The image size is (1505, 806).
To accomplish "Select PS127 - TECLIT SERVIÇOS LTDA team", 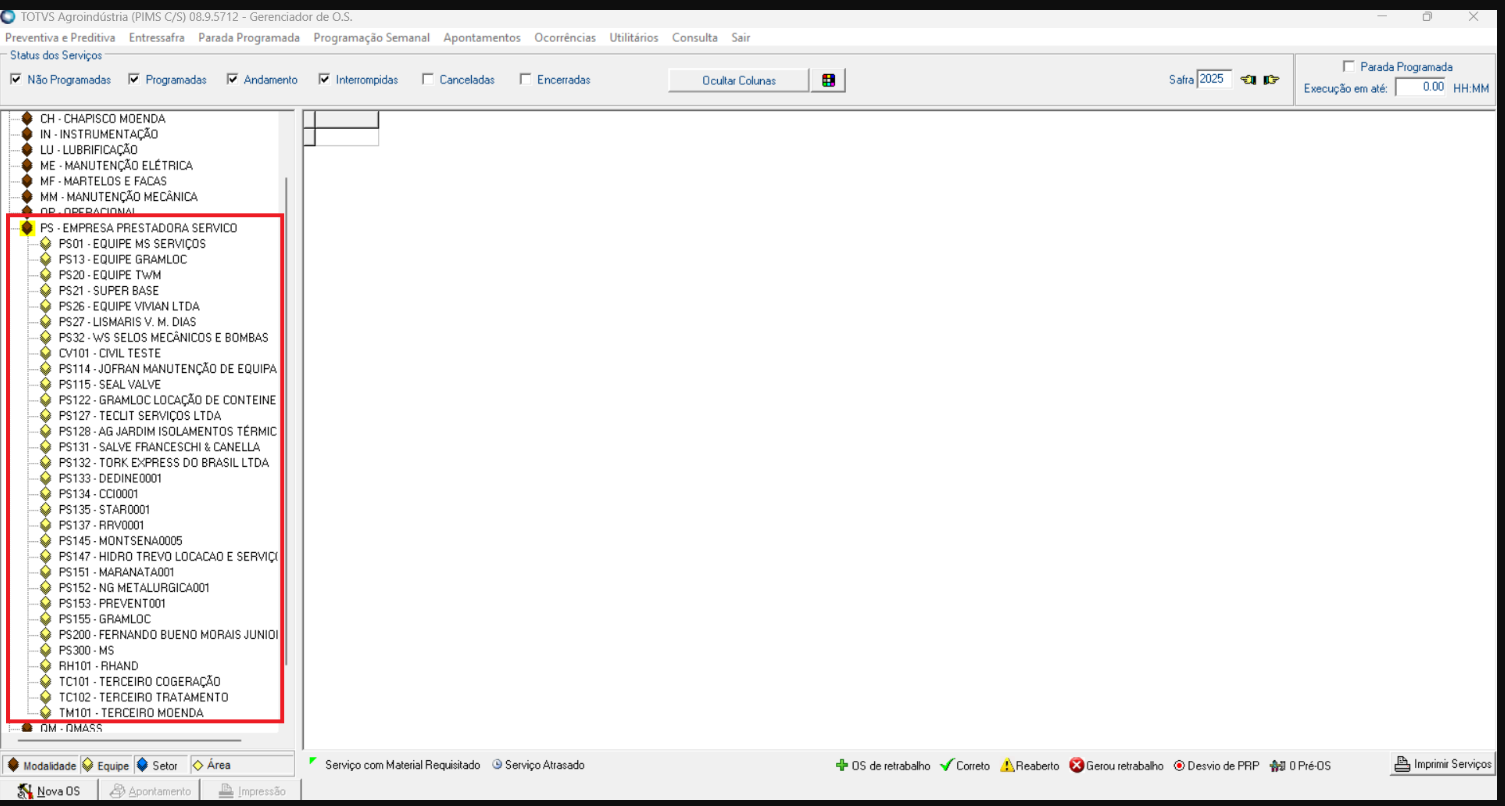I will (140, 416).
